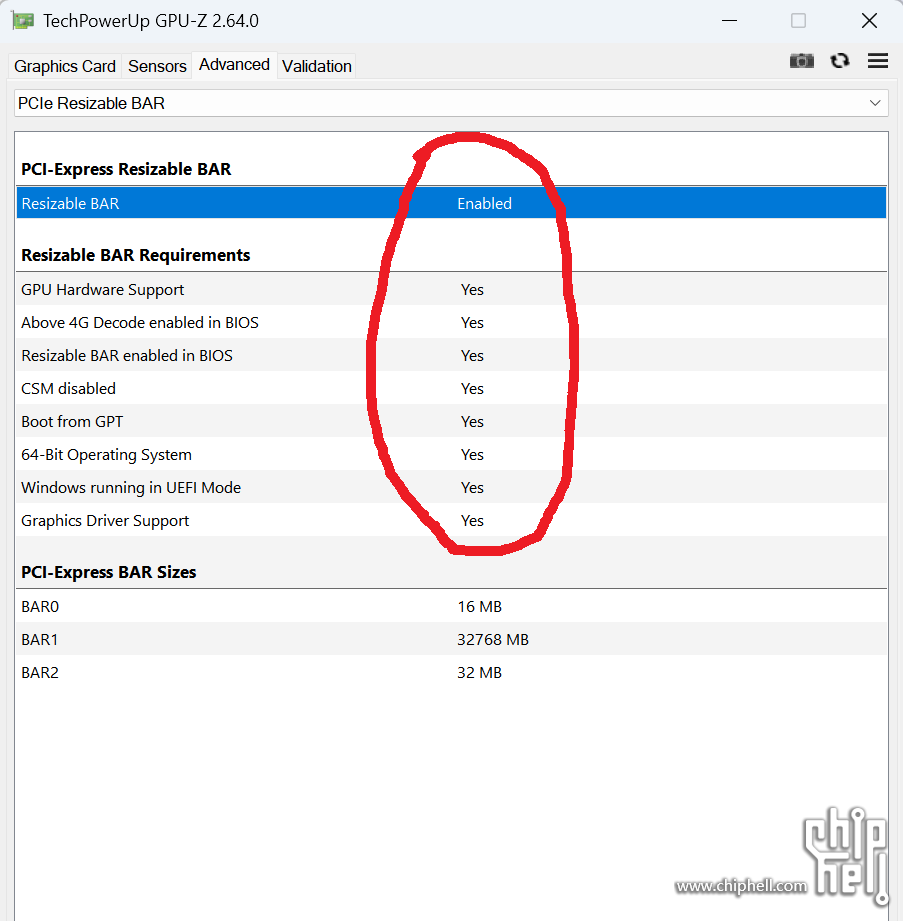
Task: Click the 32 MB value
Action: 479,673
